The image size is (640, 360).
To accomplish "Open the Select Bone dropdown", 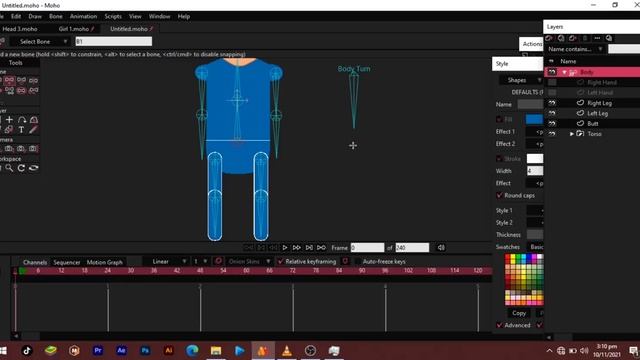I will [x=39, y=42].
